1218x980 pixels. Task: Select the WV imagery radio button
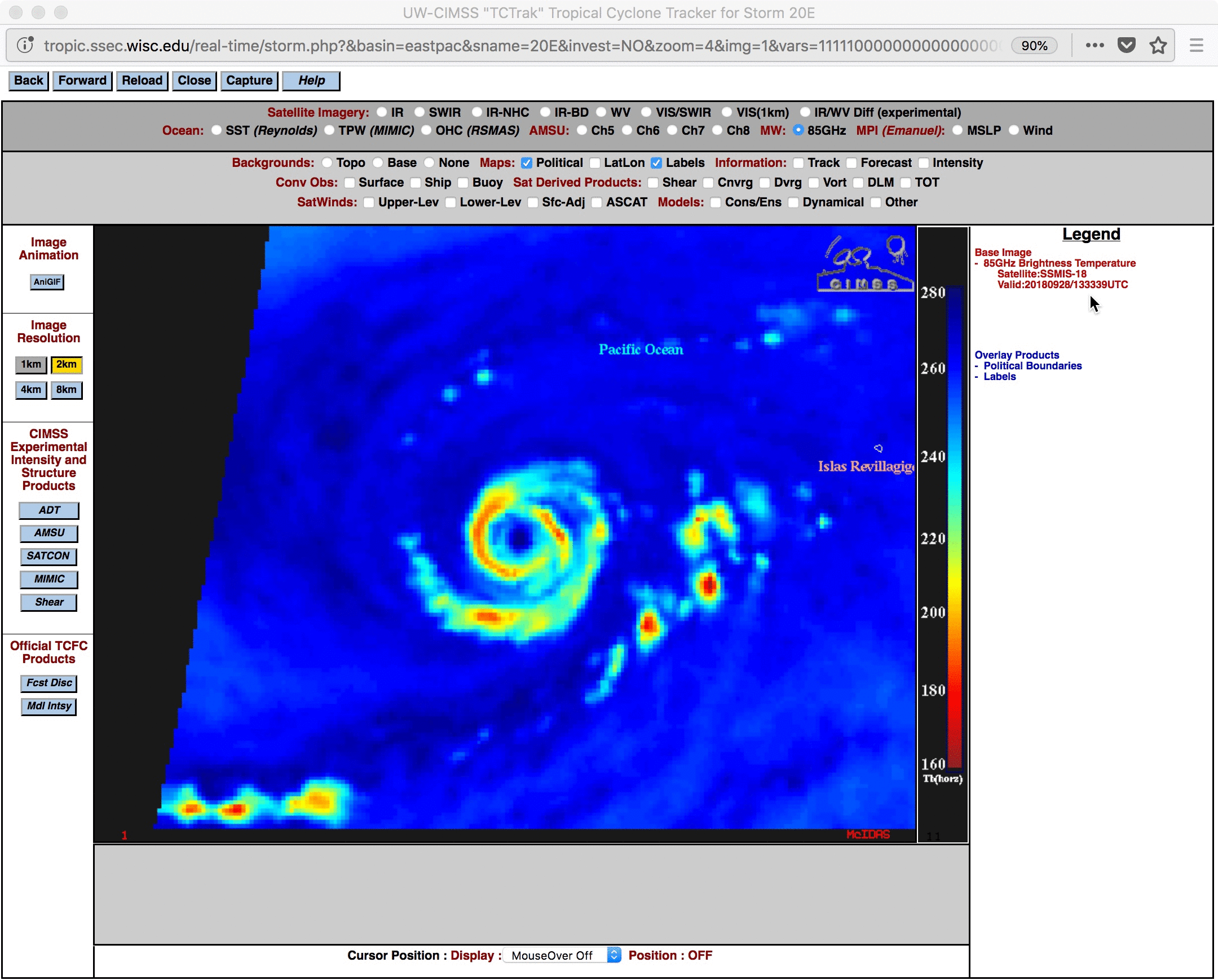click(601, 112)
